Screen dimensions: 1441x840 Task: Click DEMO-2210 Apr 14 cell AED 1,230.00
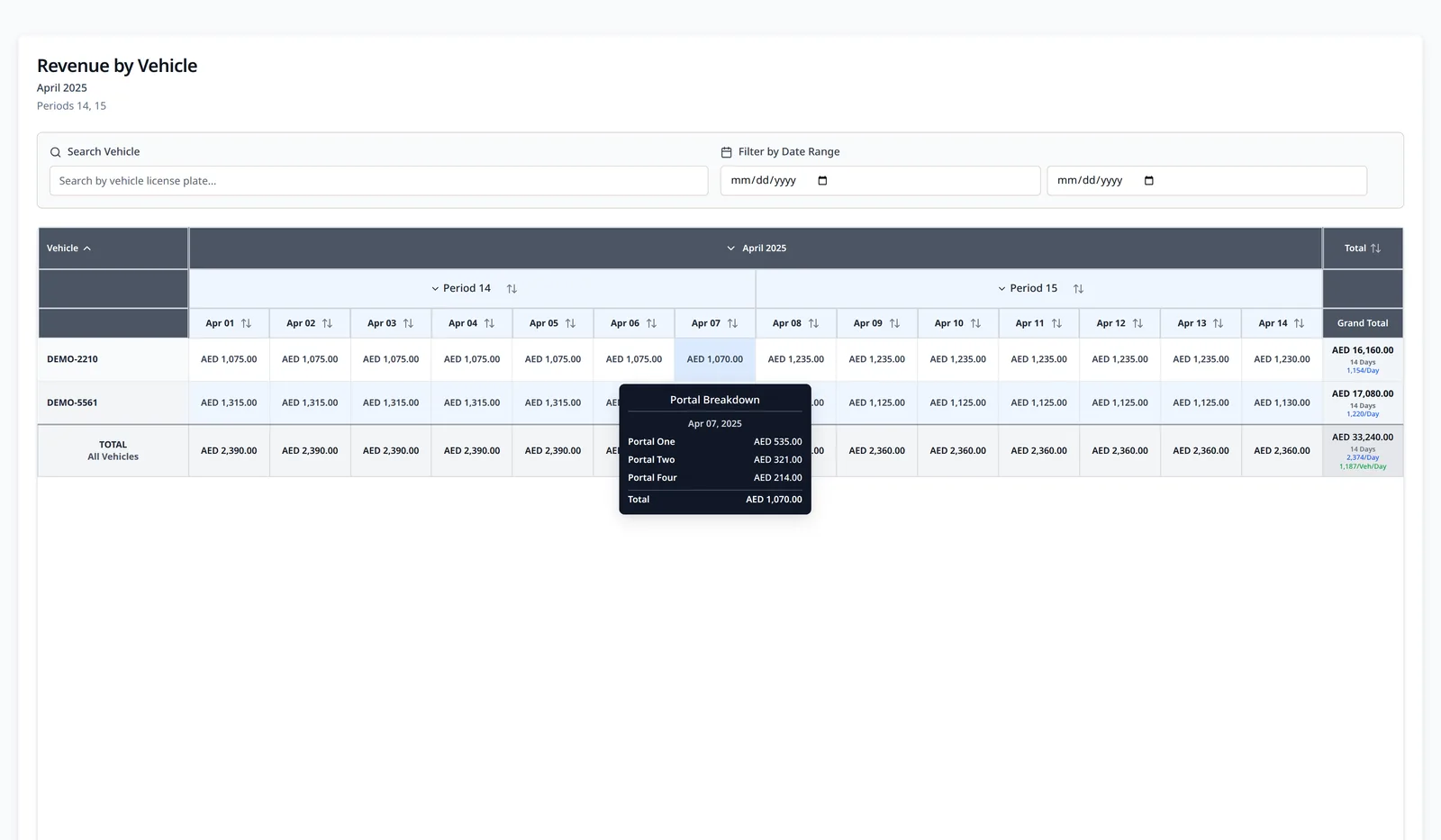coord(1282,359)
